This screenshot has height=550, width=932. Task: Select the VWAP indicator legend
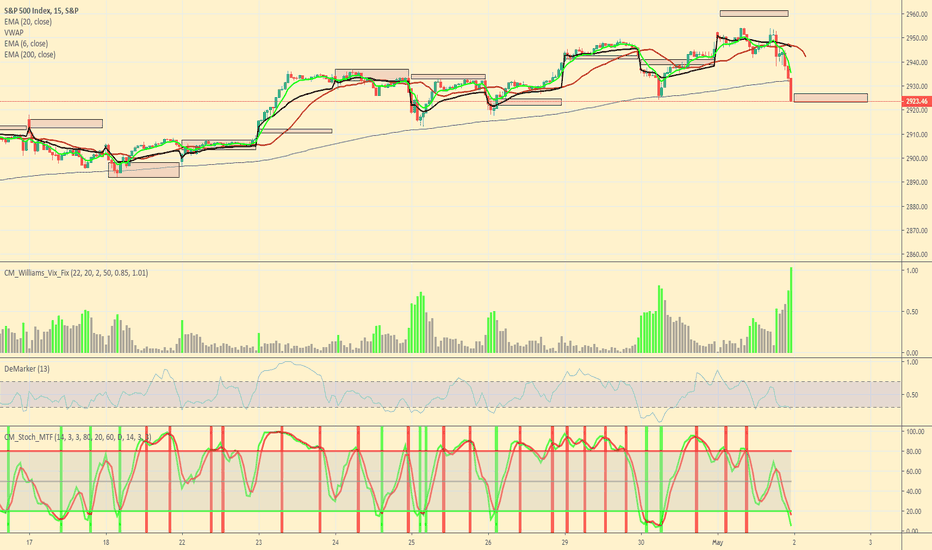coord(14,33)
